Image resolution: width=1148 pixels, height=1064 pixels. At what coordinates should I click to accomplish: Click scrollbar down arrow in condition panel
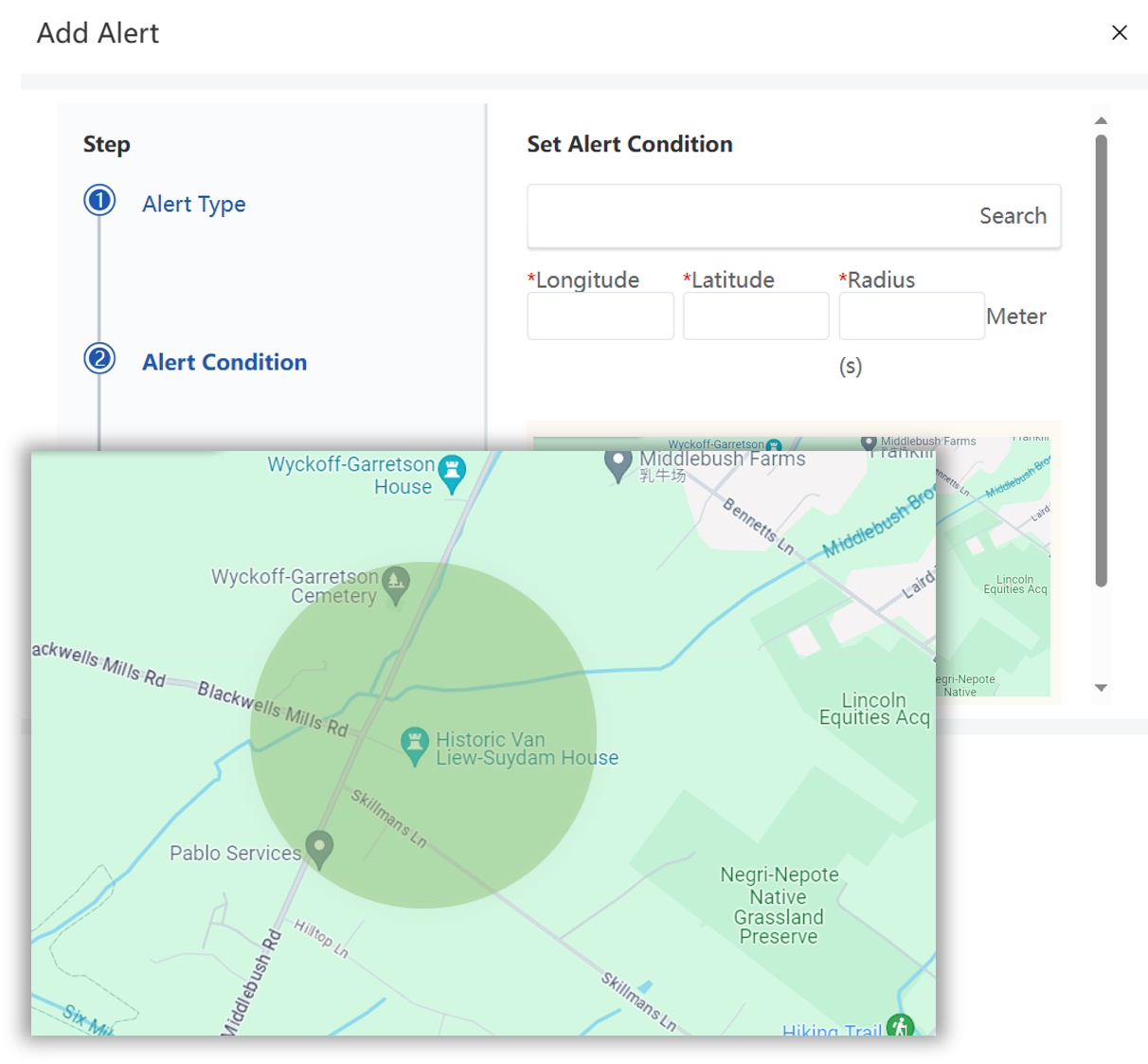point(1101,688)
